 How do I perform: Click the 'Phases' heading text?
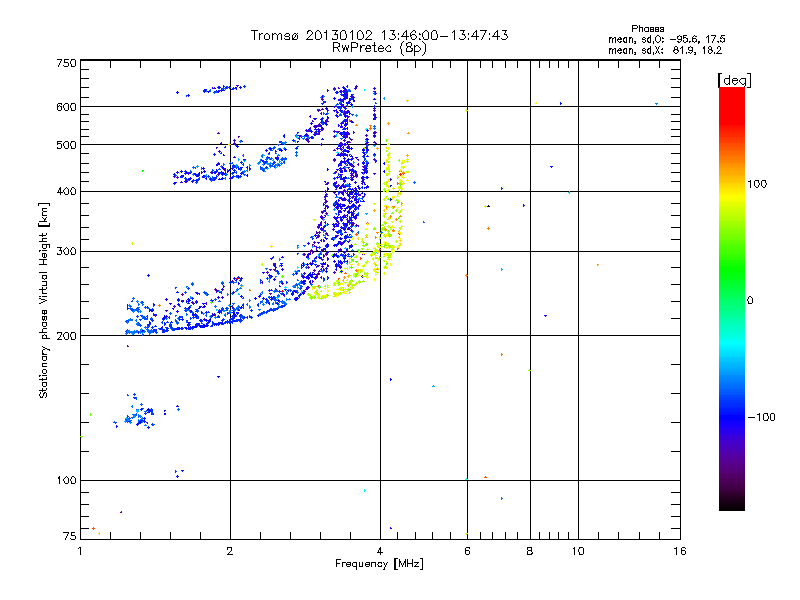tap(647, 29)
